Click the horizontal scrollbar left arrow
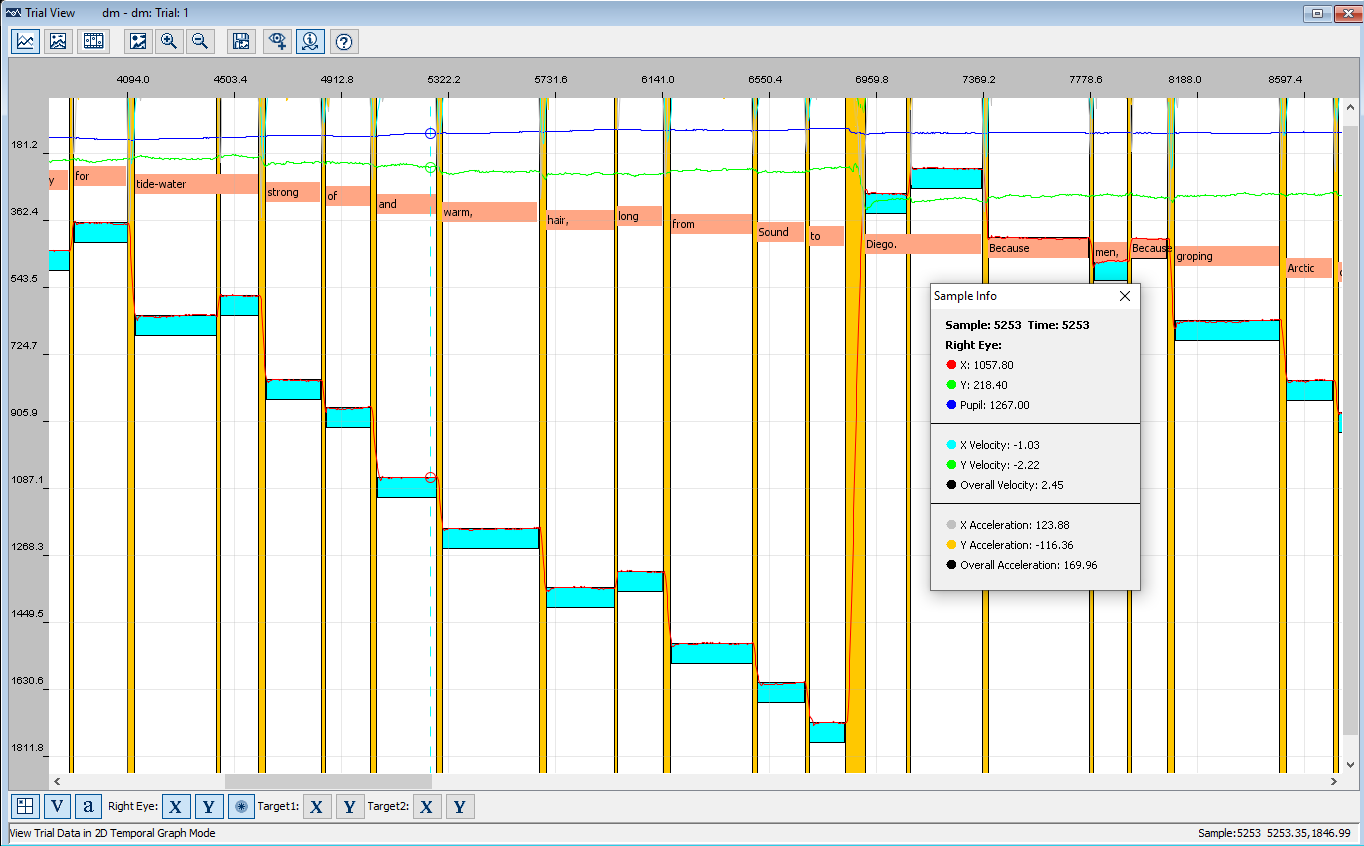Screen dimensions: 1364x846 (57, 781)
